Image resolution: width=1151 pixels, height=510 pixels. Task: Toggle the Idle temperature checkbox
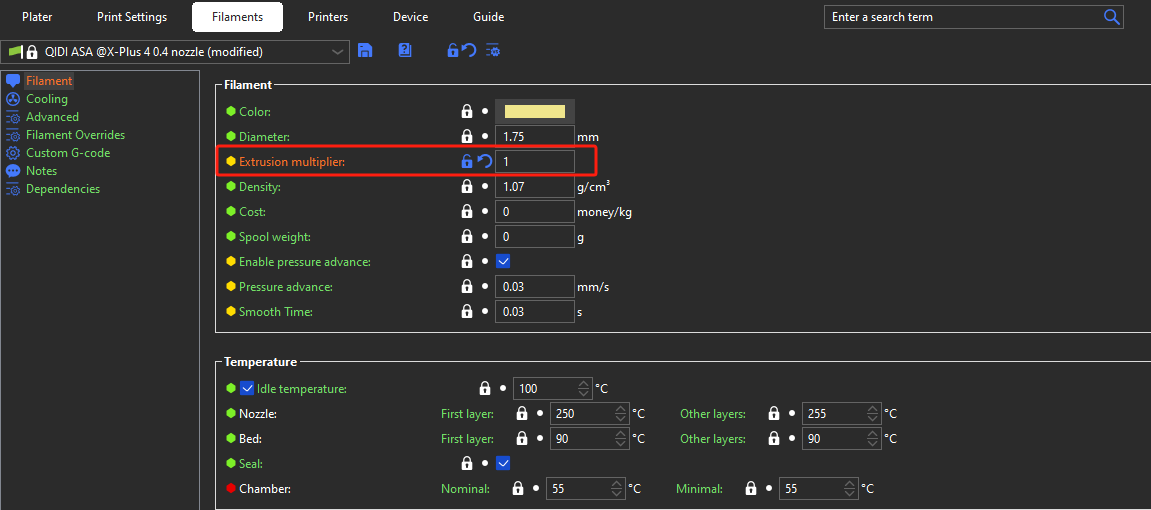click(x=247, y=389)
